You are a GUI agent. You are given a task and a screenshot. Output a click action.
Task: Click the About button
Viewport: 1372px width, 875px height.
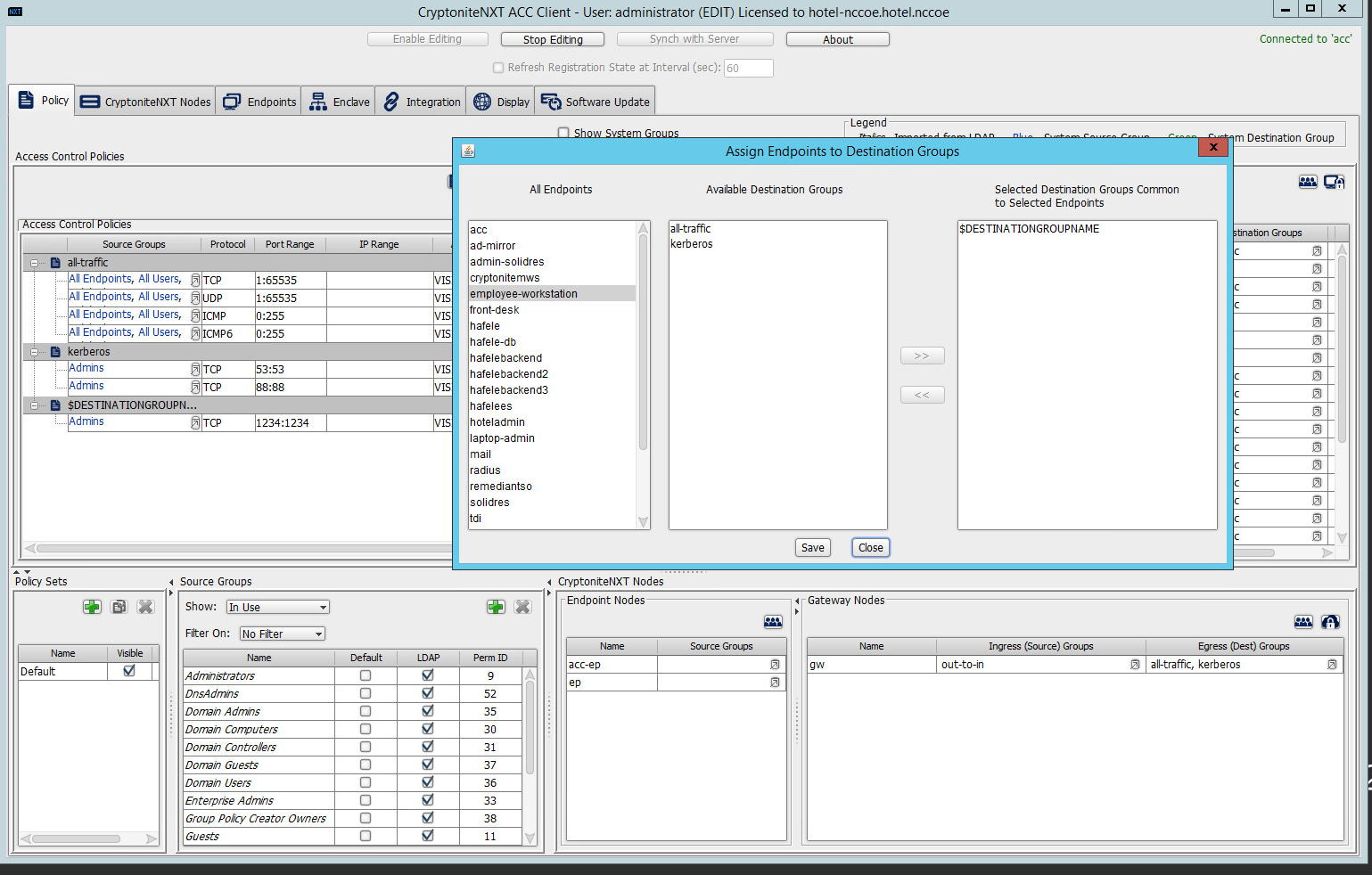[x=838, y=39]
